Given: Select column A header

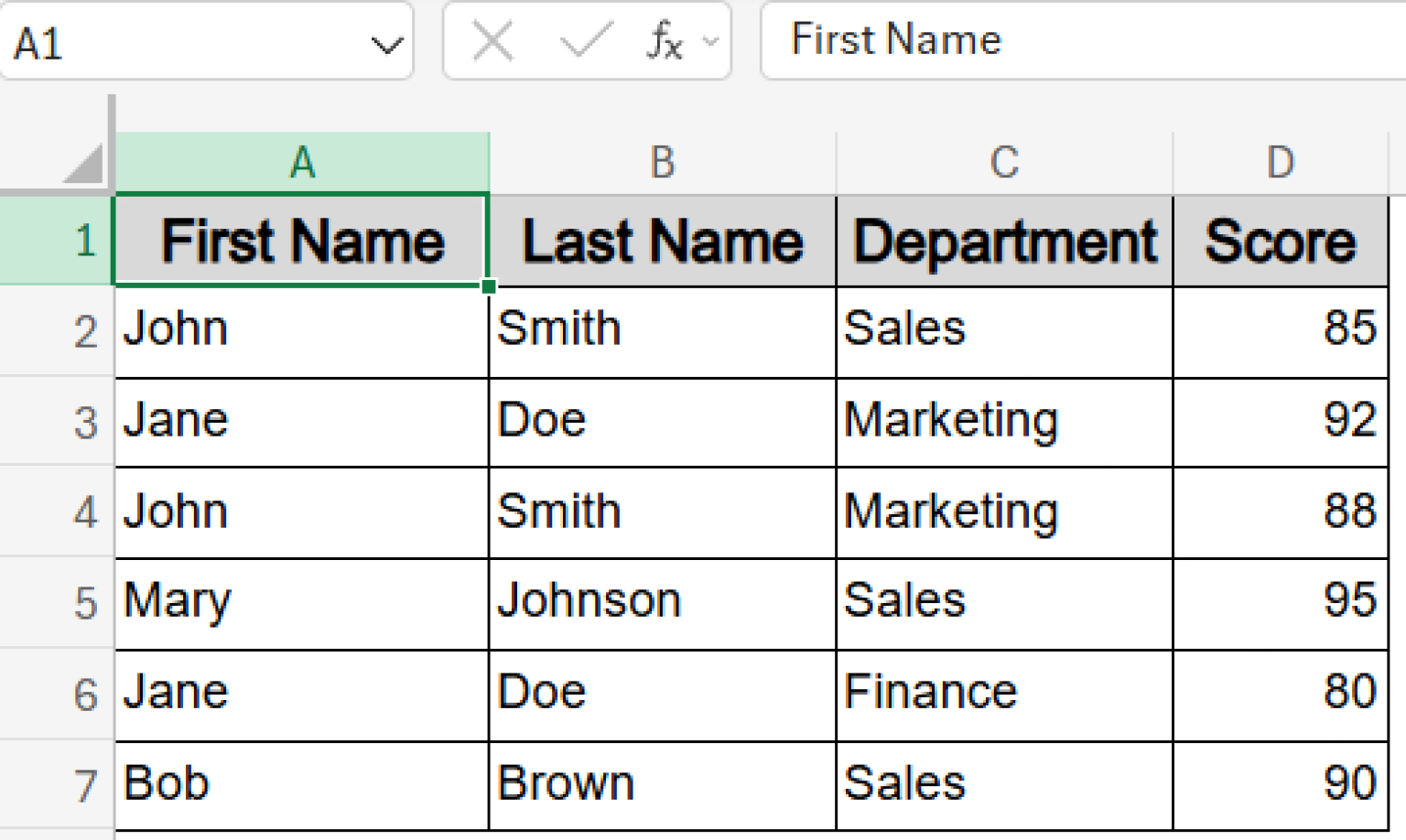Looking at the screenshot, I should [302, 163].
